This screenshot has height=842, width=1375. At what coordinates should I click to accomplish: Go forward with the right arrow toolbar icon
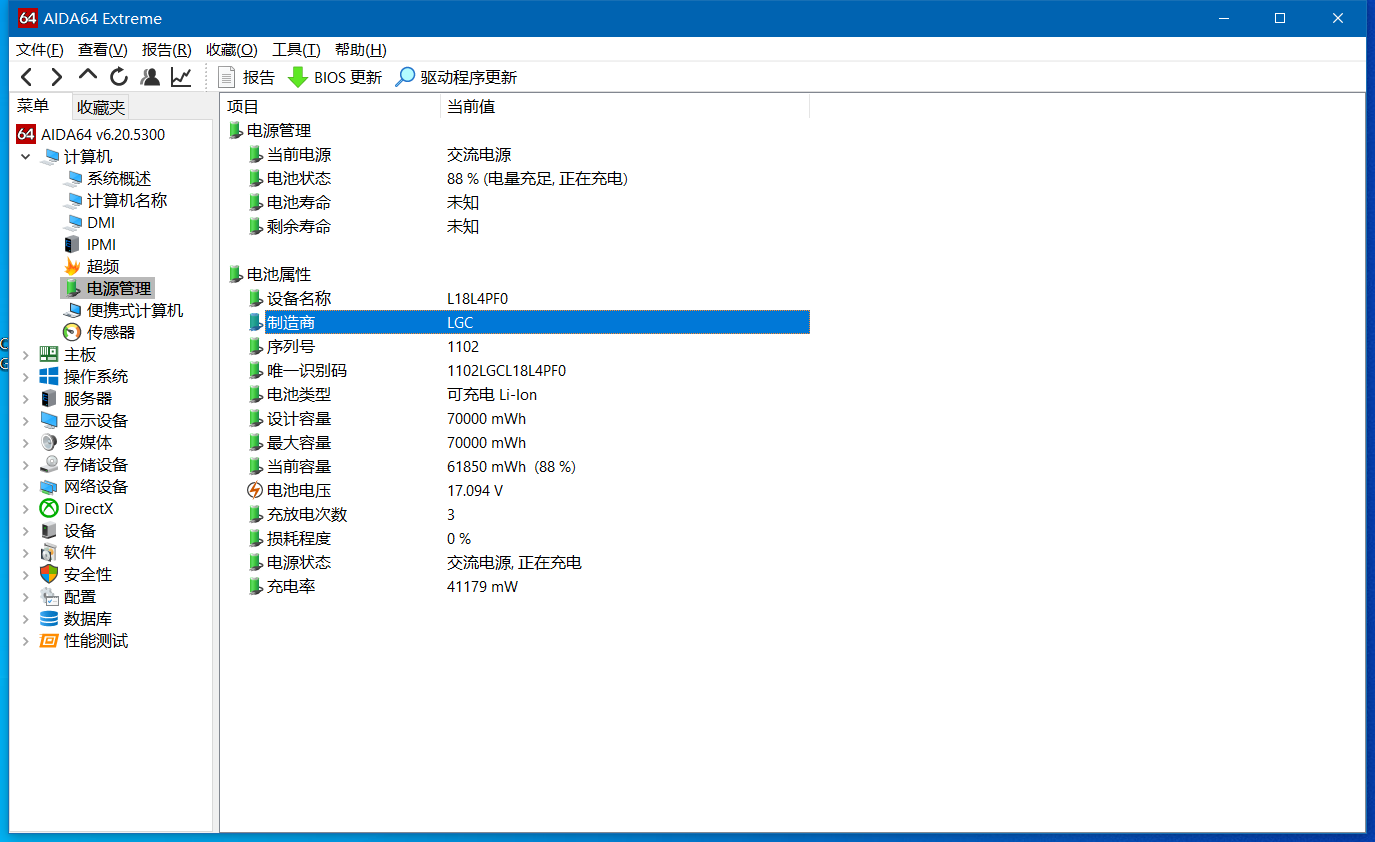click(x=57, y=77)
